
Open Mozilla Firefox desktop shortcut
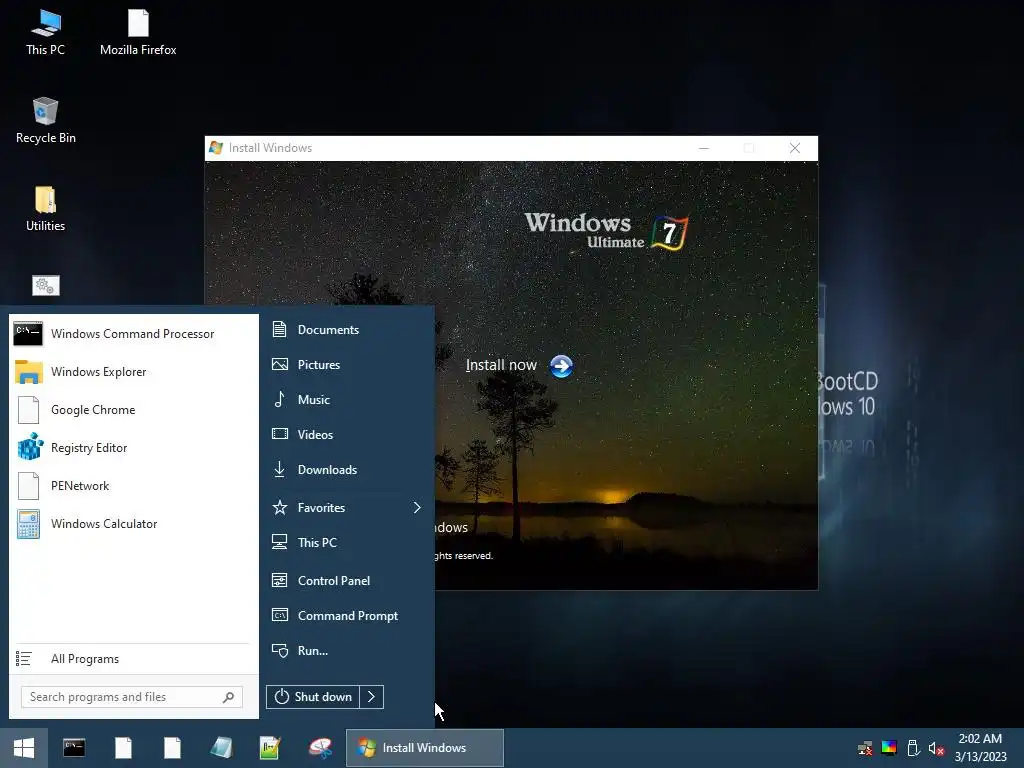pos(138,33)
